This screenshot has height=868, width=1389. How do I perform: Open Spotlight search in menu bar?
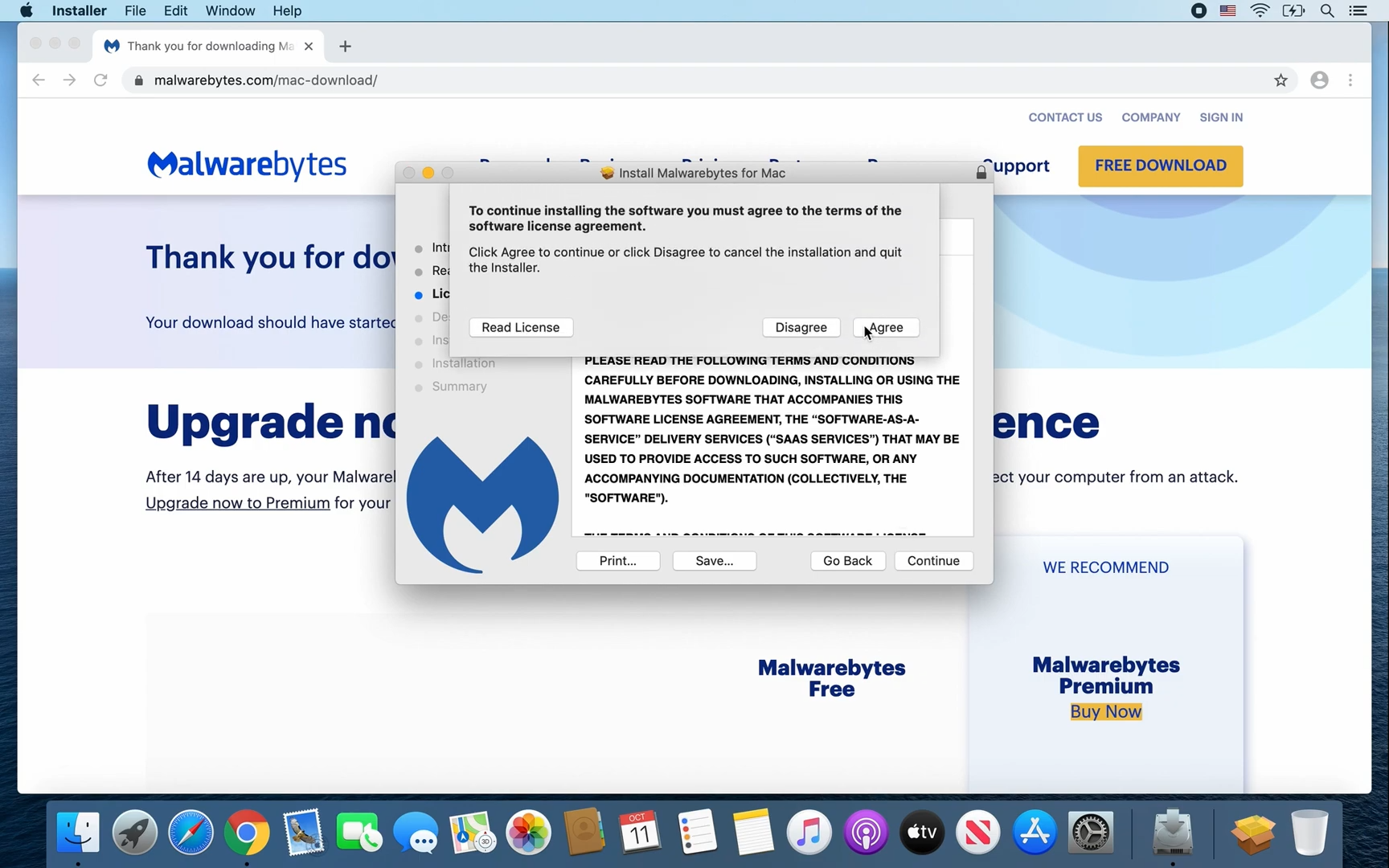pos(1327,10)
